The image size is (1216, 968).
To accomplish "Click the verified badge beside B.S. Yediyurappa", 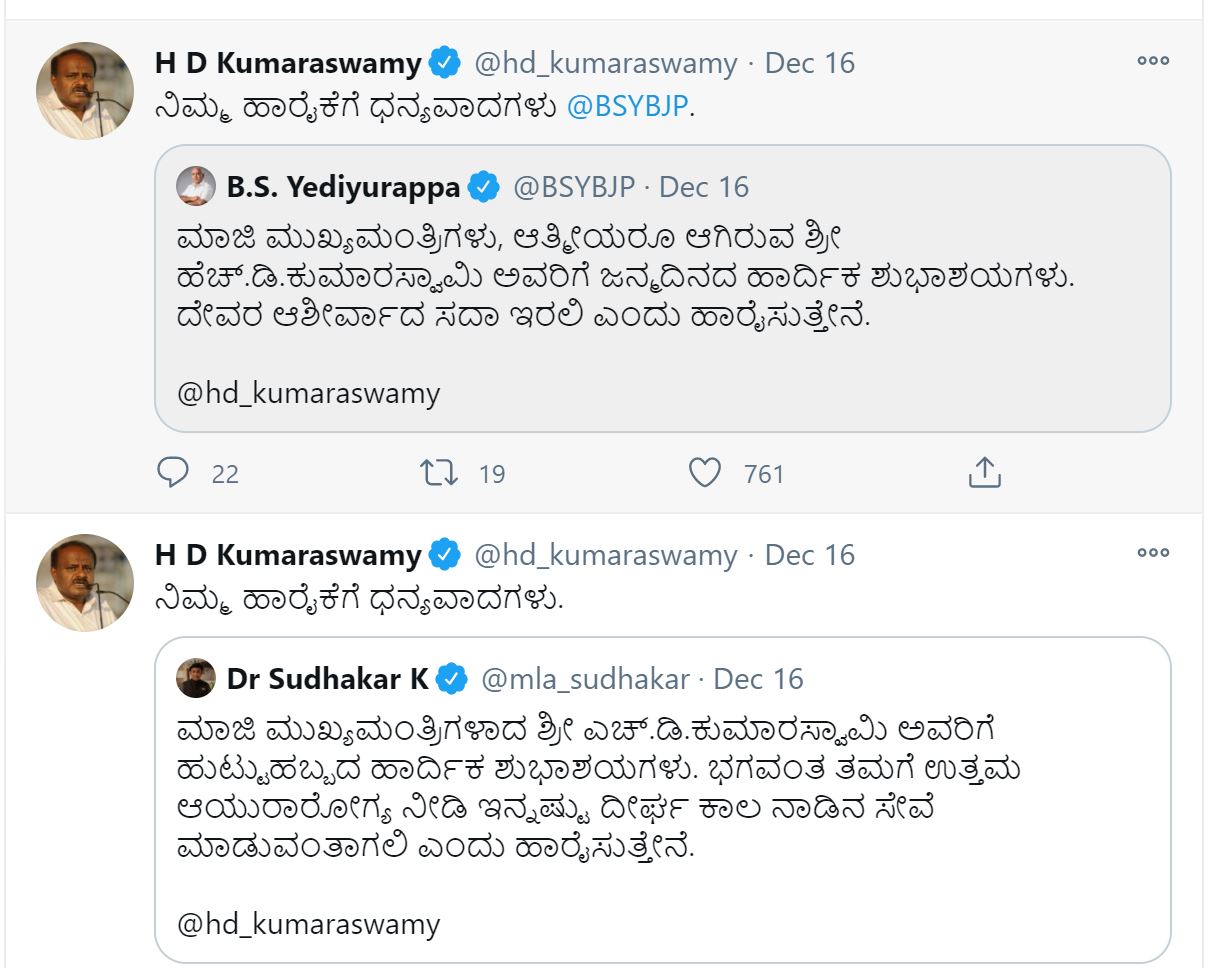I will 484,187.
